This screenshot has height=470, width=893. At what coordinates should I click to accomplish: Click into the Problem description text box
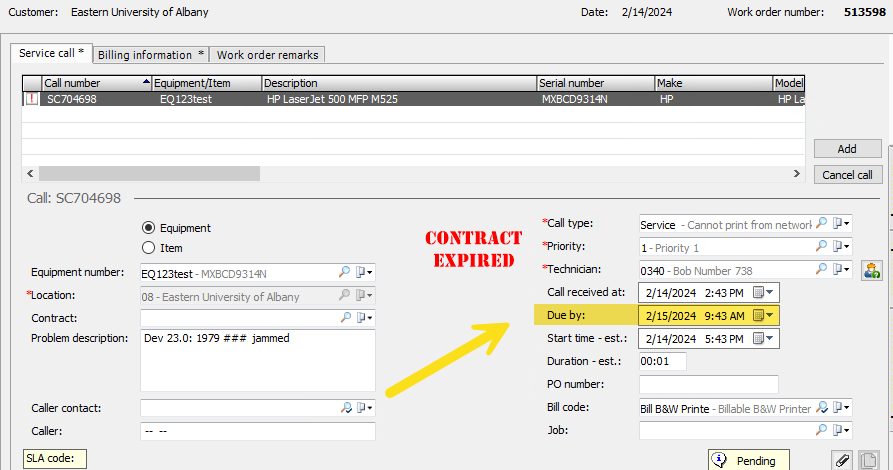257,360
